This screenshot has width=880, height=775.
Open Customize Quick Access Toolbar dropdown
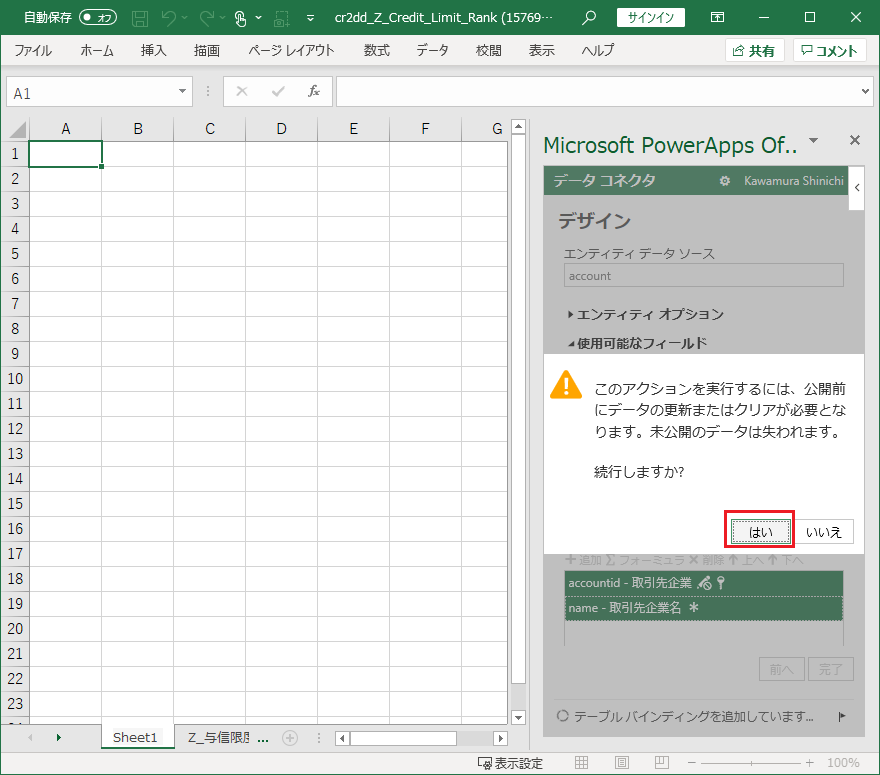point(310,19)
